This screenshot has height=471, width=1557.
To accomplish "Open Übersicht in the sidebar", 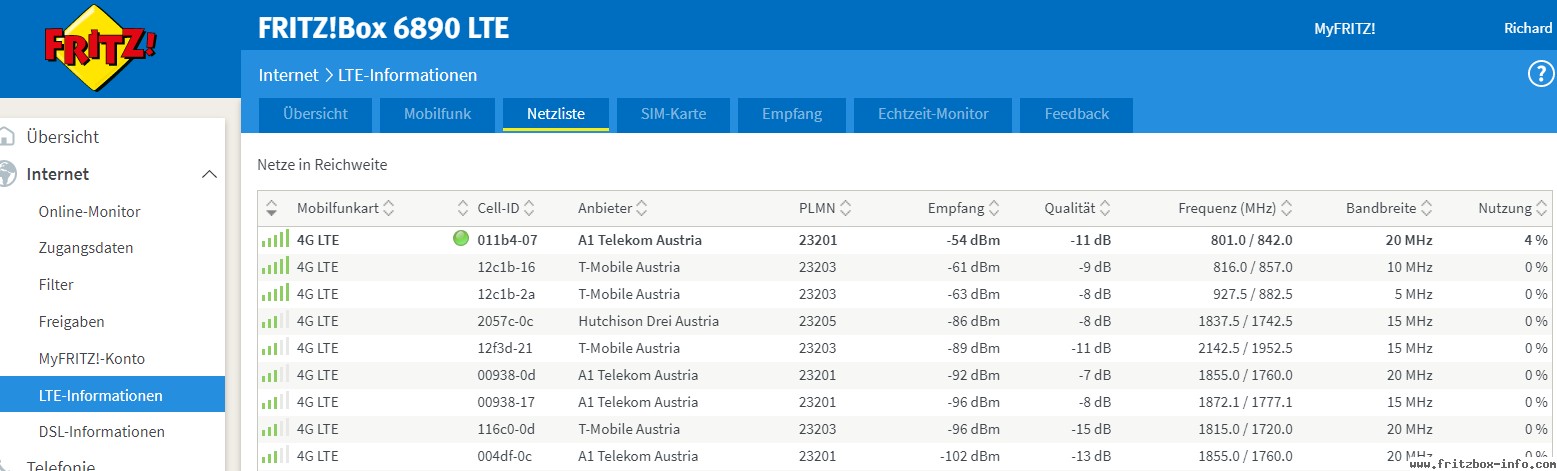I will click(x=63, y=137).
